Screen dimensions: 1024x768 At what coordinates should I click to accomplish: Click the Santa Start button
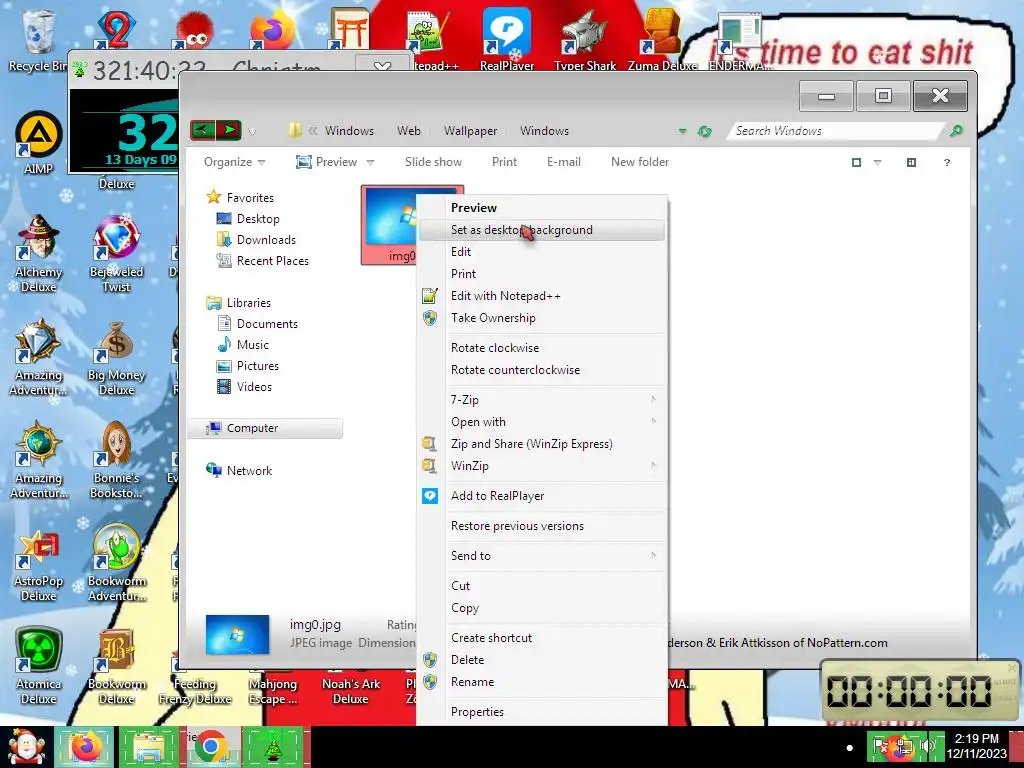pyautogui.click(x=25, y=747)
